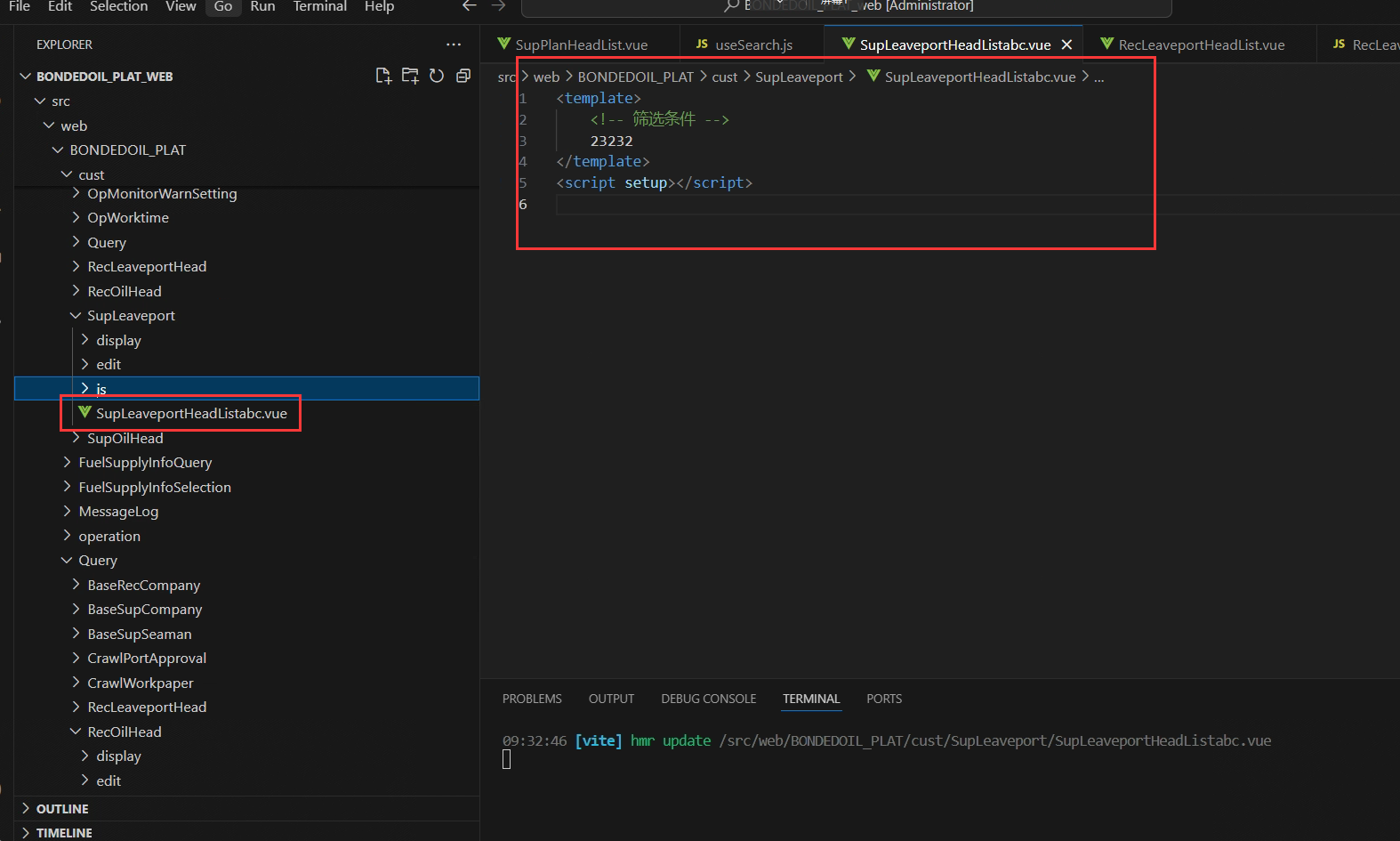The width and height of the screenshot is (1400, 841).
Task: Expand the MessageLog folder
Action: coord(247,511)
